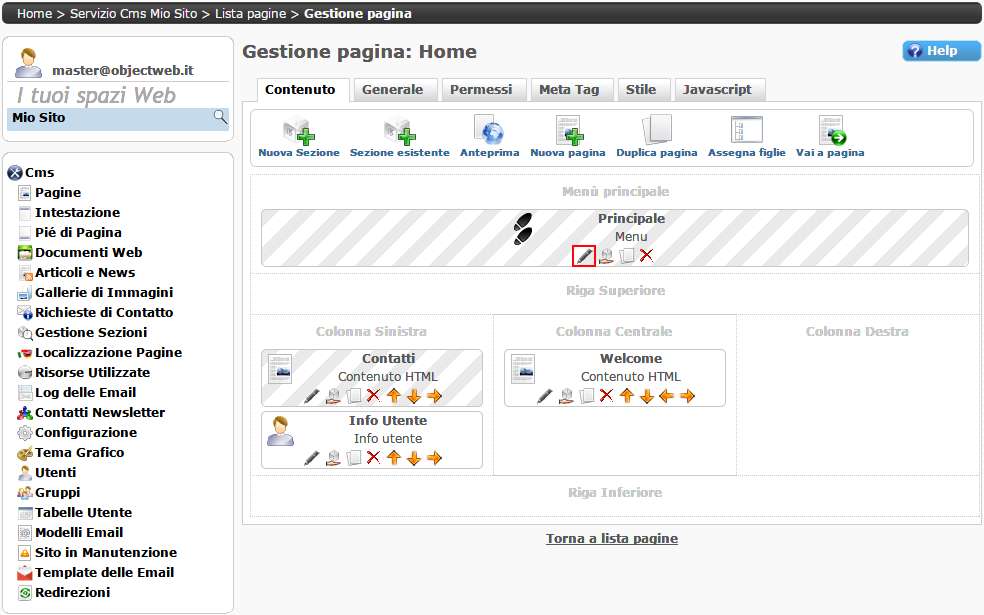Edit the Contatti section with the pencil
This screenshot has height=615, width=984.
click(x=312, y=396)
